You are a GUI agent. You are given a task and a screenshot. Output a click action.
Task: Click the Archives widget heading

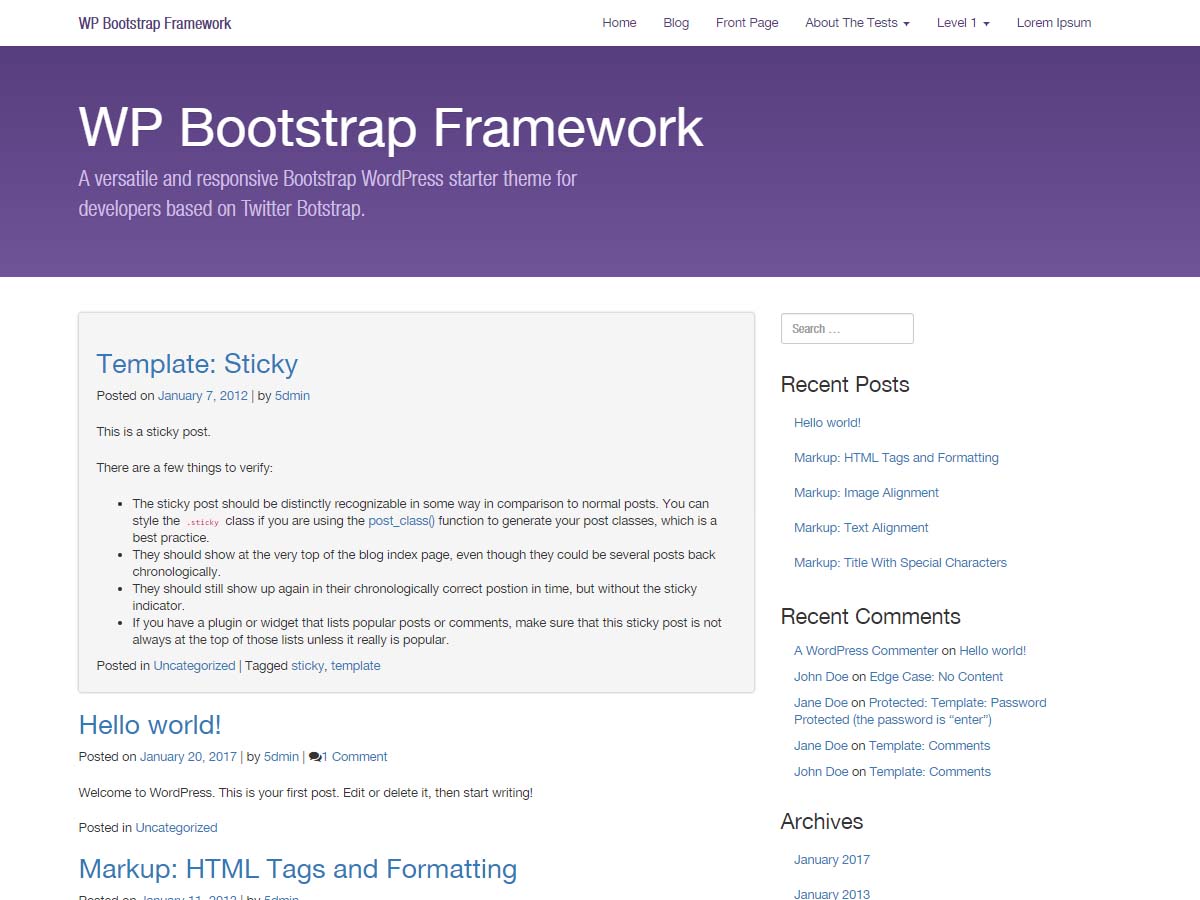click(x=822, y=822)
